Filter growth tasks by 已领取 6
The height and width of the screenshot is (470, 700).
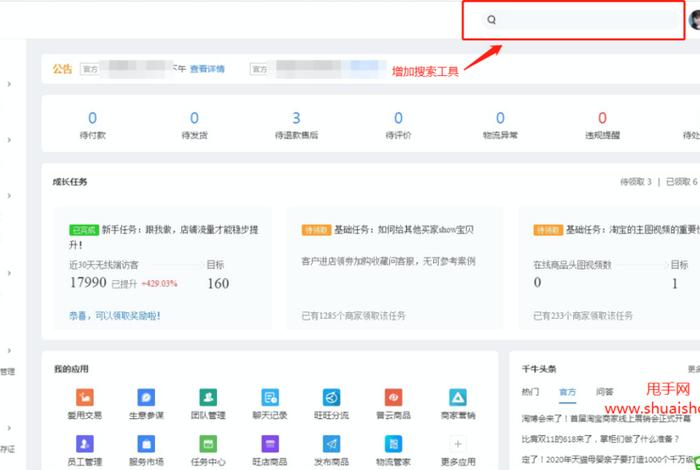[x=682, y=182]
